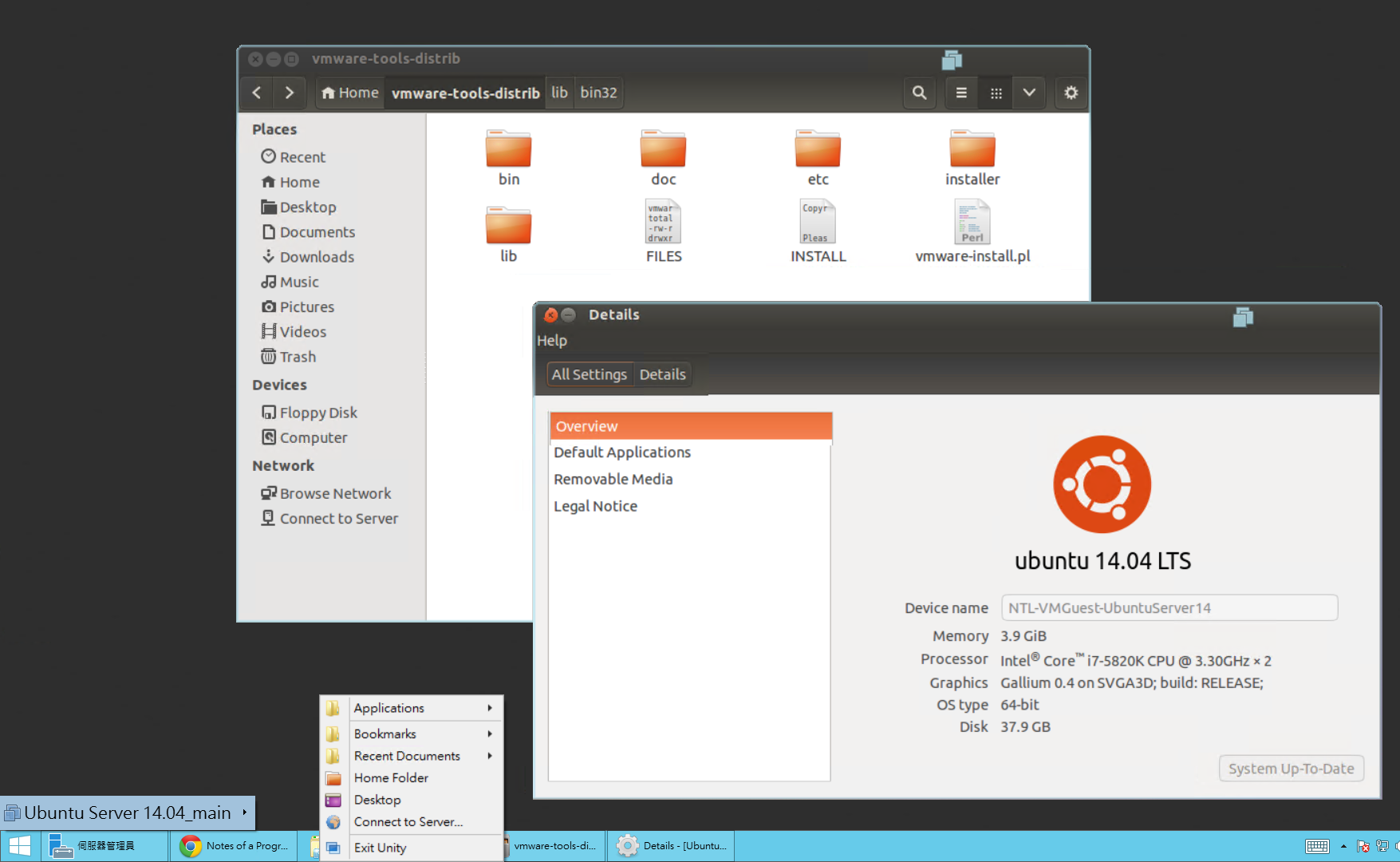The image size is (1400, 862).
Task: Click All Settings button
Action: click(x=590, y=374)
